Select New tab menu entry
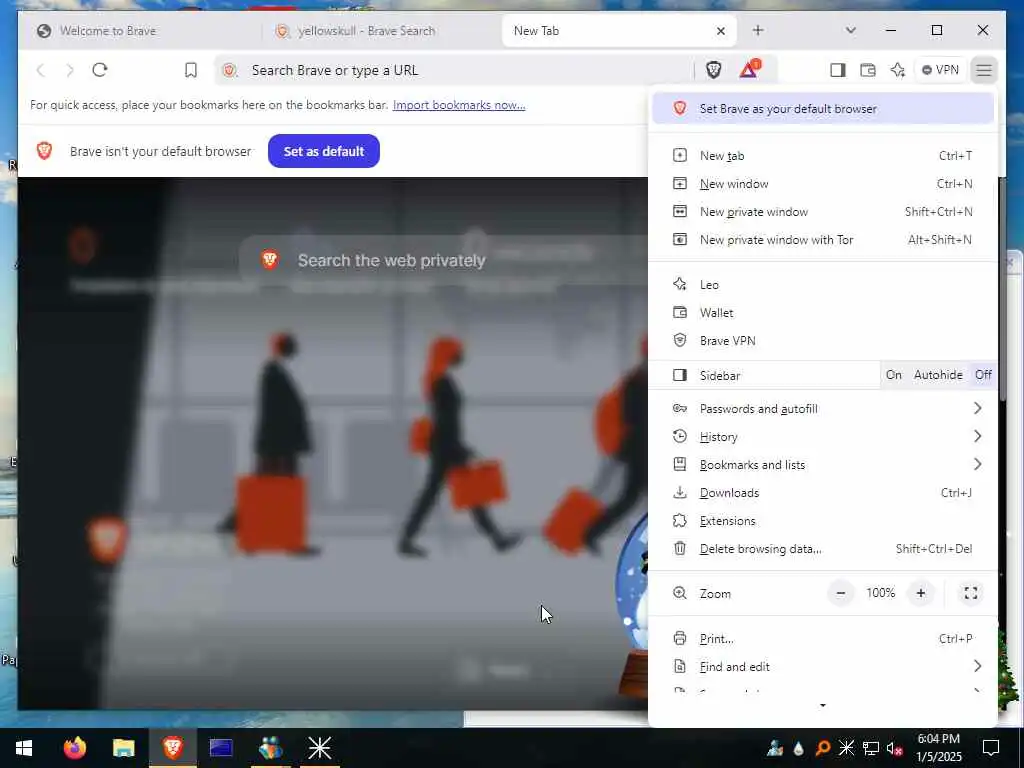The height and width of the screenshot is (768, 1024). pos(823,155)
